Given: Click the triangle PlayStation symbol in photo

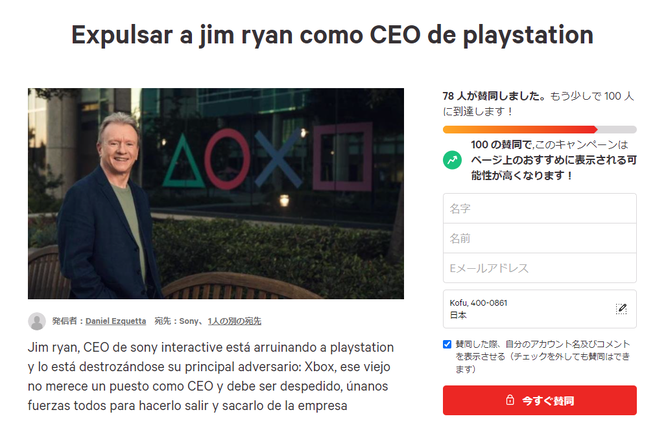Looking at the screenshot, I should click(x=183, y=161).
